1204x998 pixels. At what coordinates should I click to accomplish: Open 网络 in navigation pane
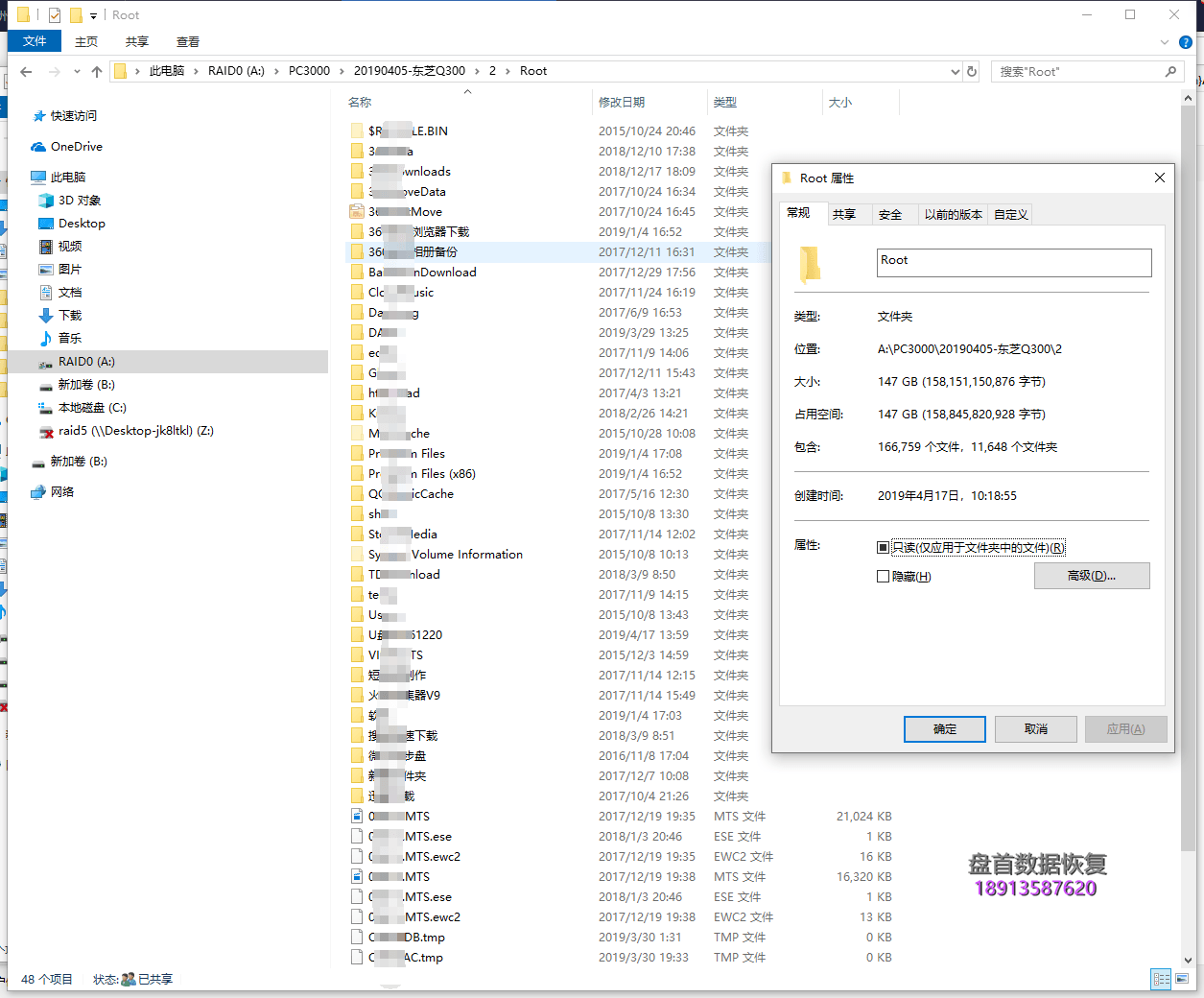(x=52, y=492)
